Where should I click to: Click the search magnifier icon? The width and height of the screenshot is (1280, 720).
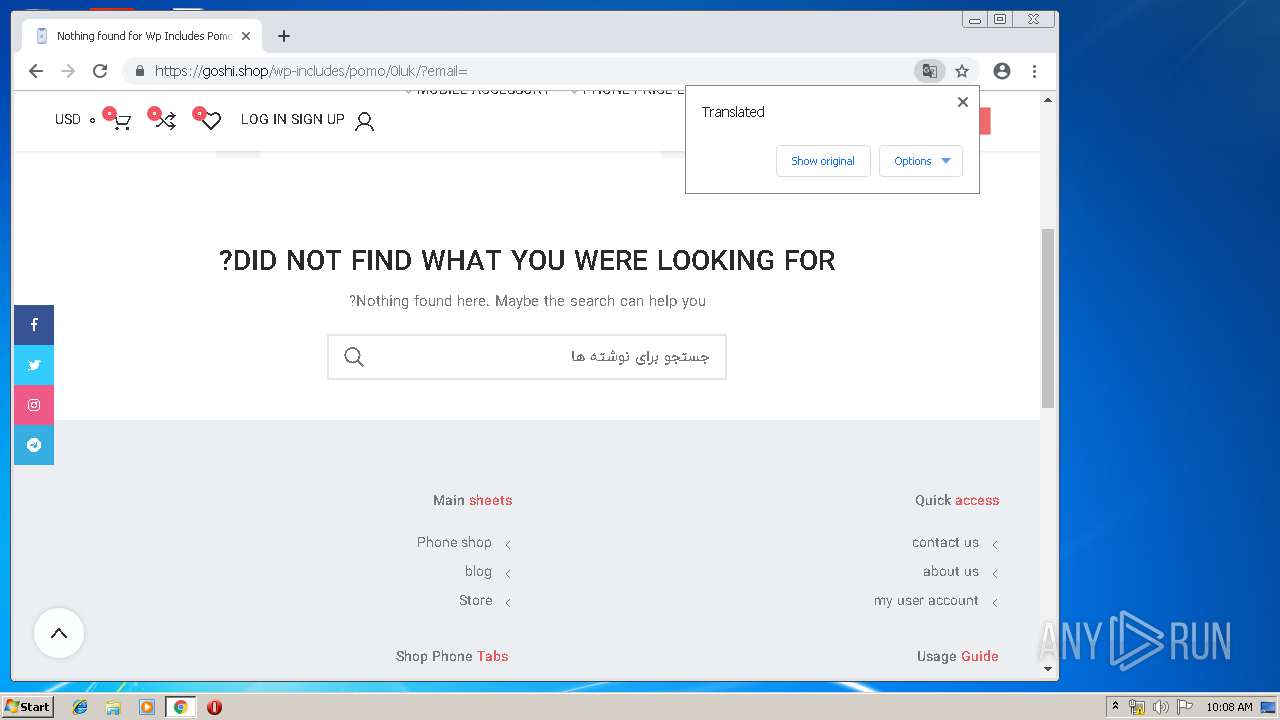click(x=354, y=357)
